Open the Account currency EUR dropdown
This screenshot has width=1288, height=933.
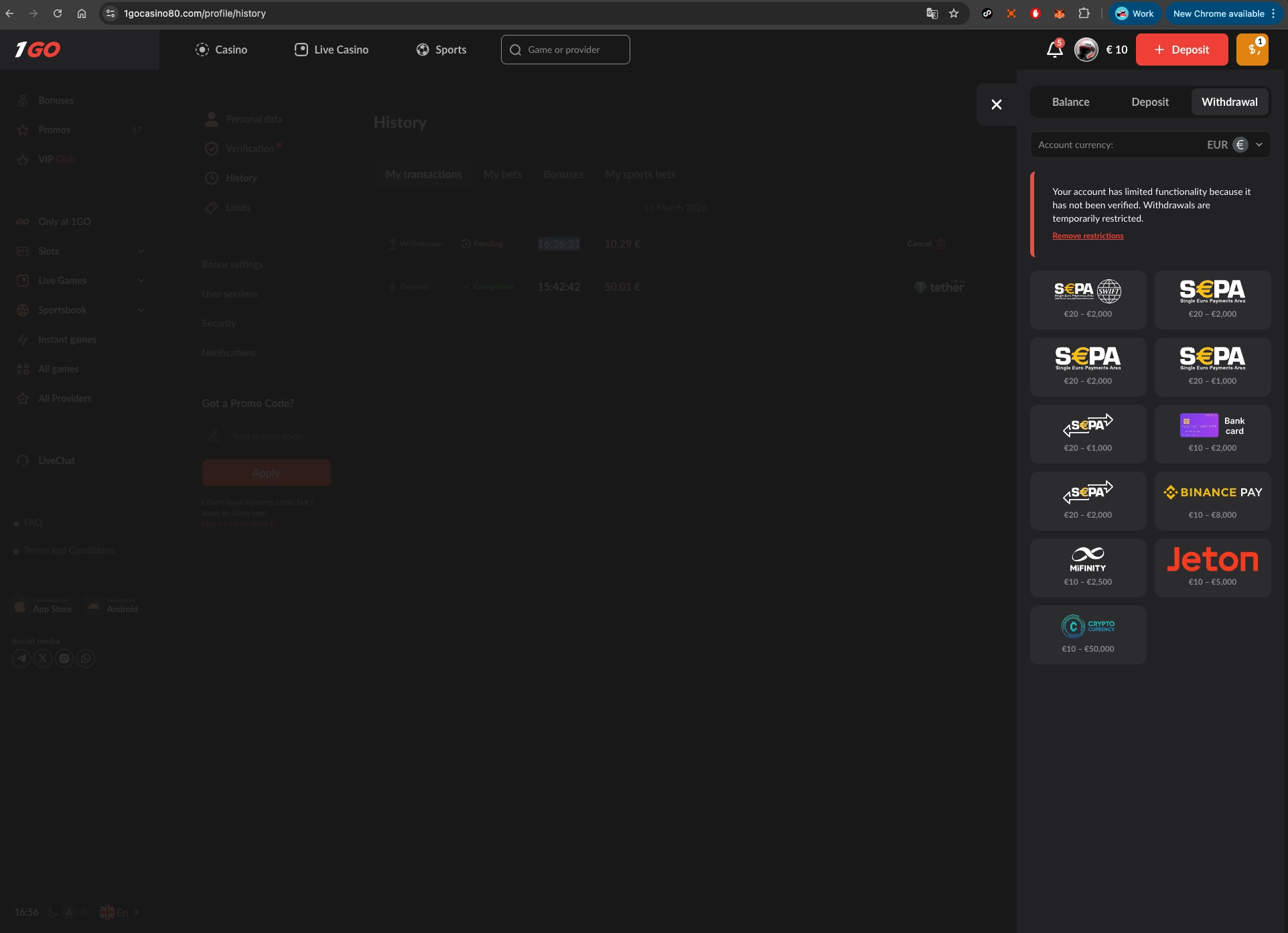1150,145
